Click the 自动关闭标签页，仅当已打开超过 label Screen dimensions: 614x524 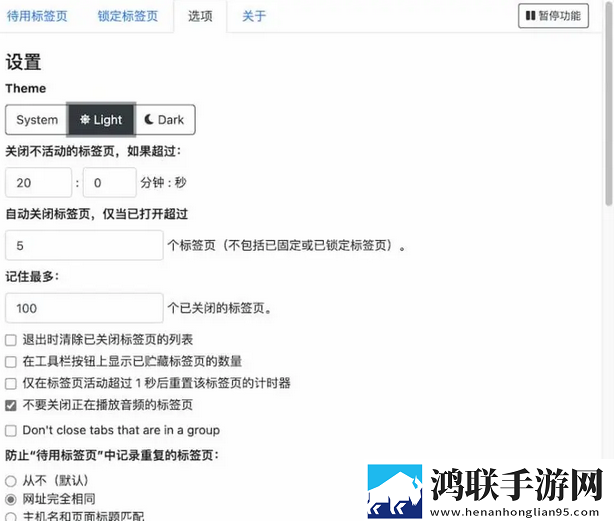97,214
